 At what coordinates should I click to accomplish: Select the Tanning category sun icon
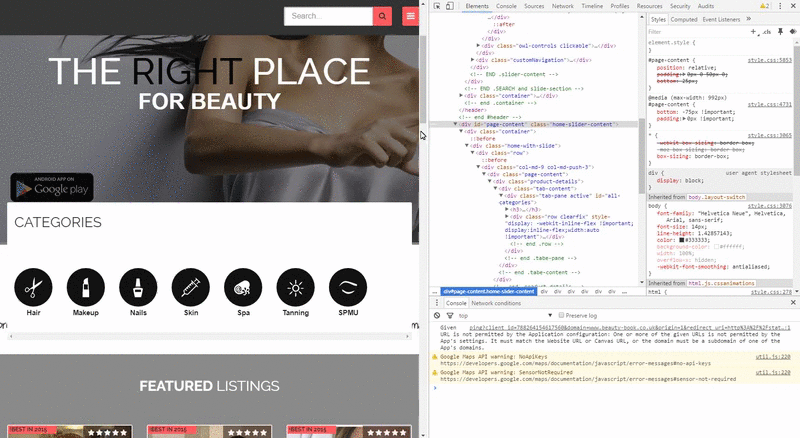(x=295, y=287)
